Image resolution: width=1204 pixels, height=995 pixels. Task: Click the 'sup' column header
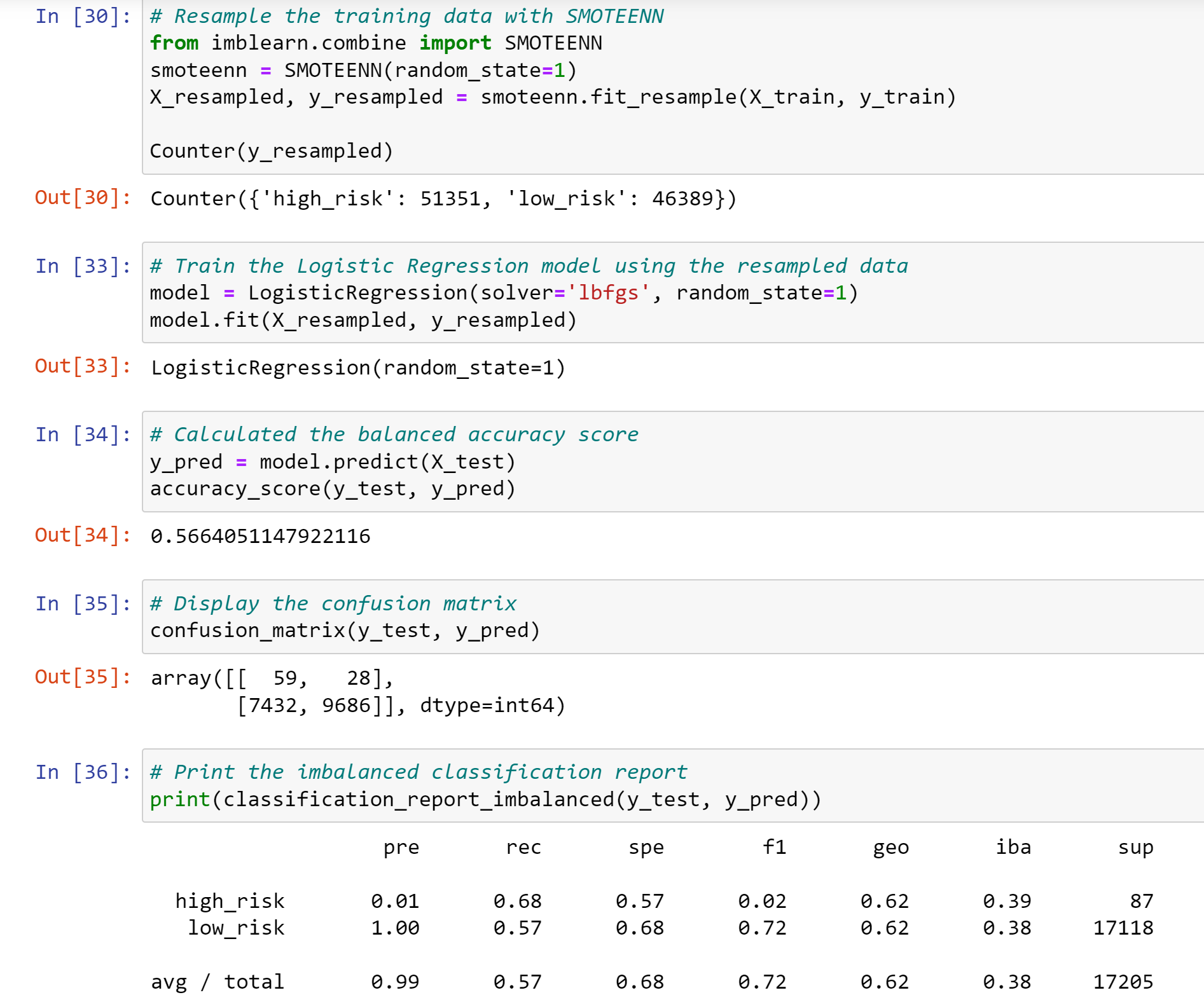coord(1136,848)
